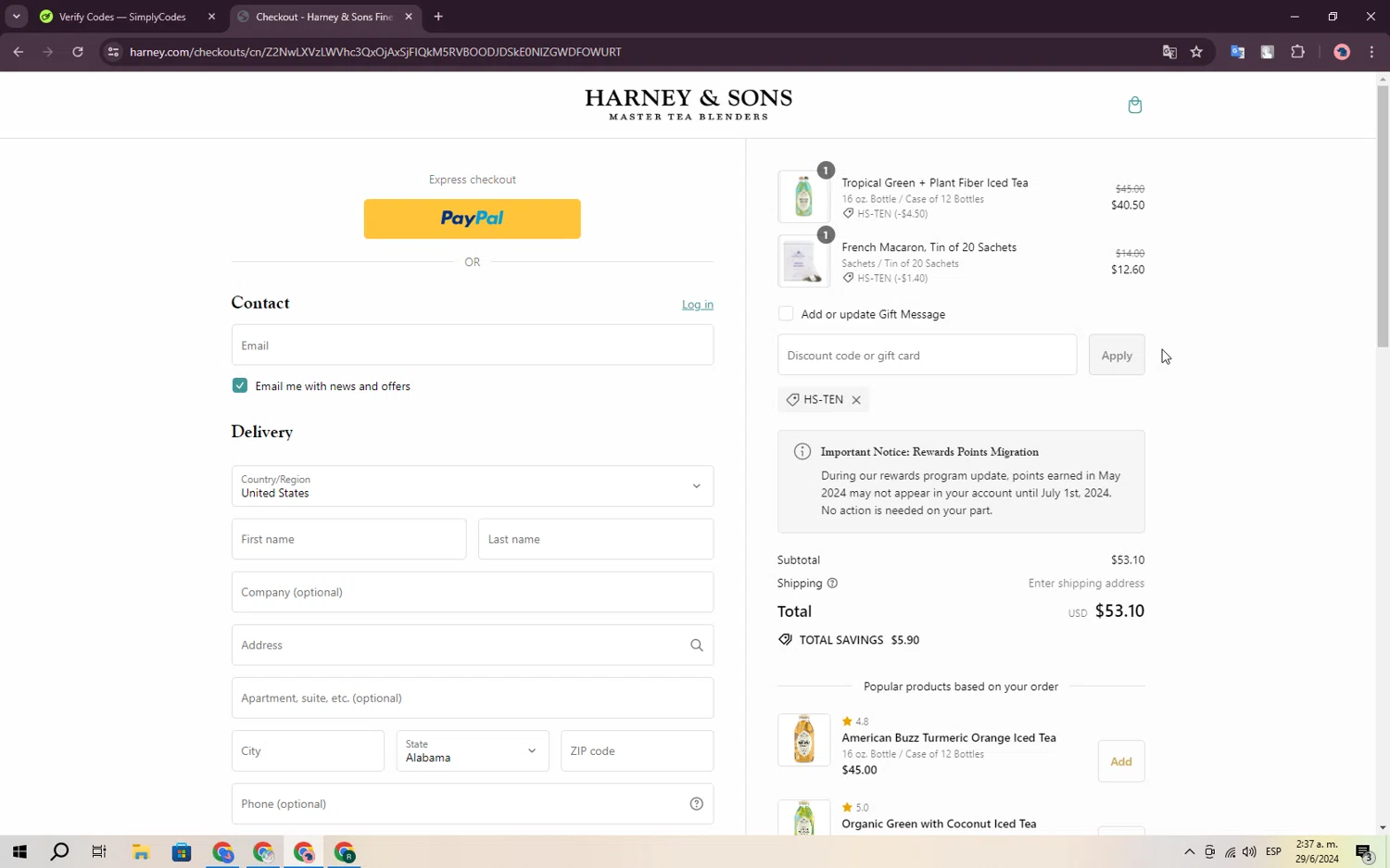The height and width of the screenshot is (868, 1390).
Task: Show hidden system tray icons
Action: (x=1189, y=852)
